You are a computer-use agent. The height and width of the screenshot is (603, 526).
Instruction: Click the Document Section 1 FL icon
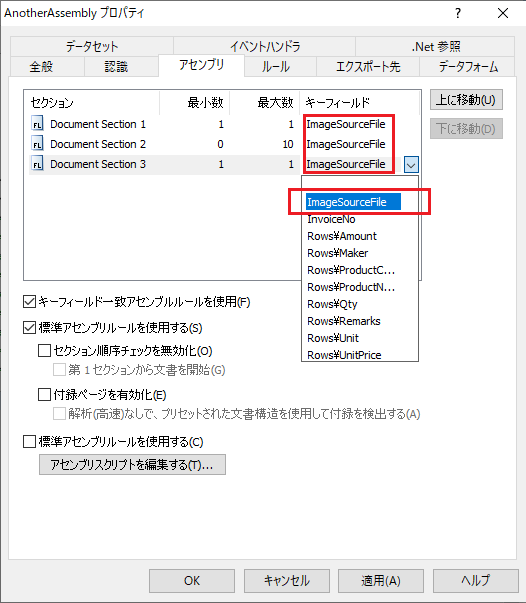[x=37, y=124]
